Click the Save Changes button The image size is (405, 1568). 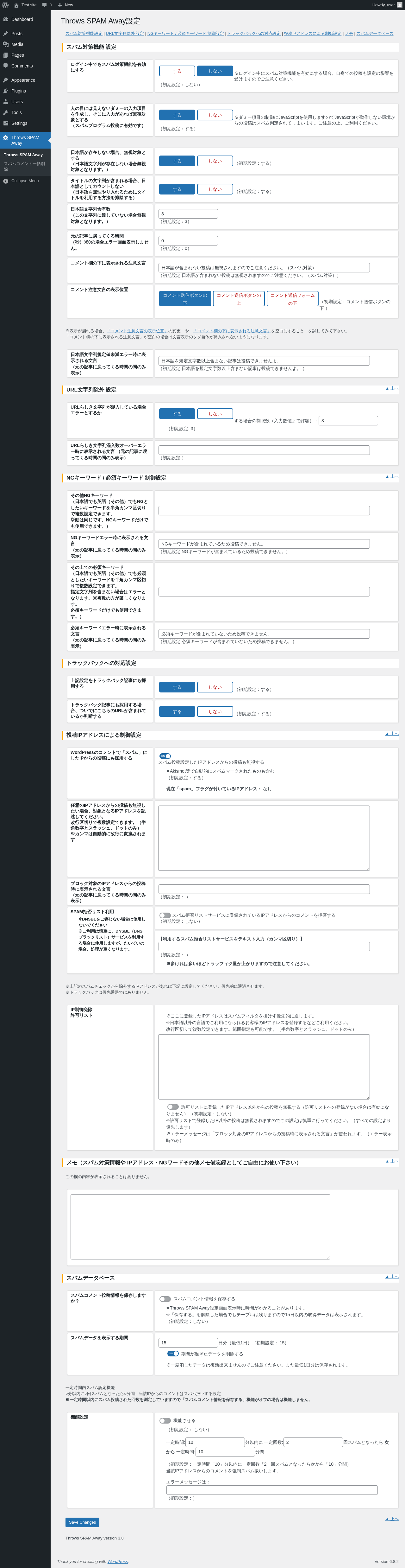click(x=82, y=1522)
